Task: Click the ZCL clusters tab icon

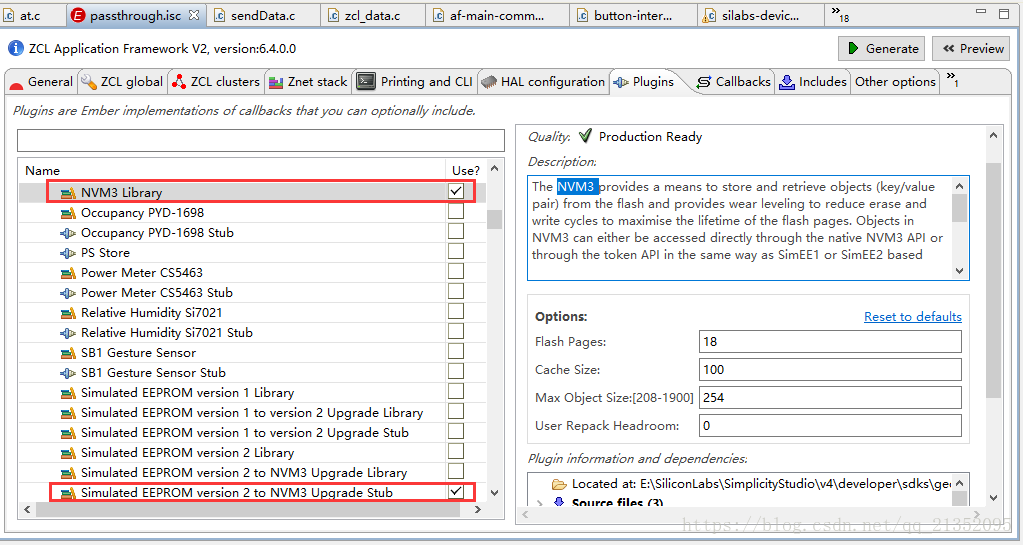Action: click(179, 82)
